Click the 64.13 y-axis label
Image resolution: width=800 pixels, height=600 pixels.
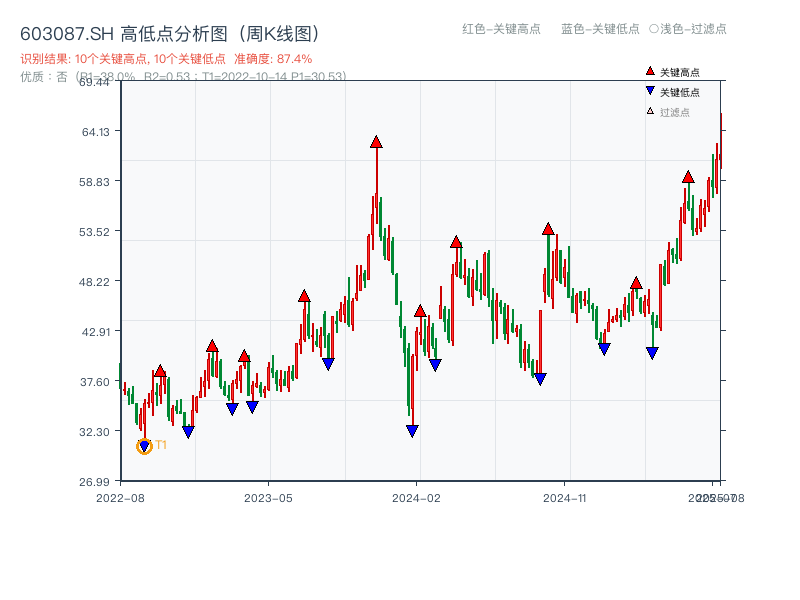95,132
